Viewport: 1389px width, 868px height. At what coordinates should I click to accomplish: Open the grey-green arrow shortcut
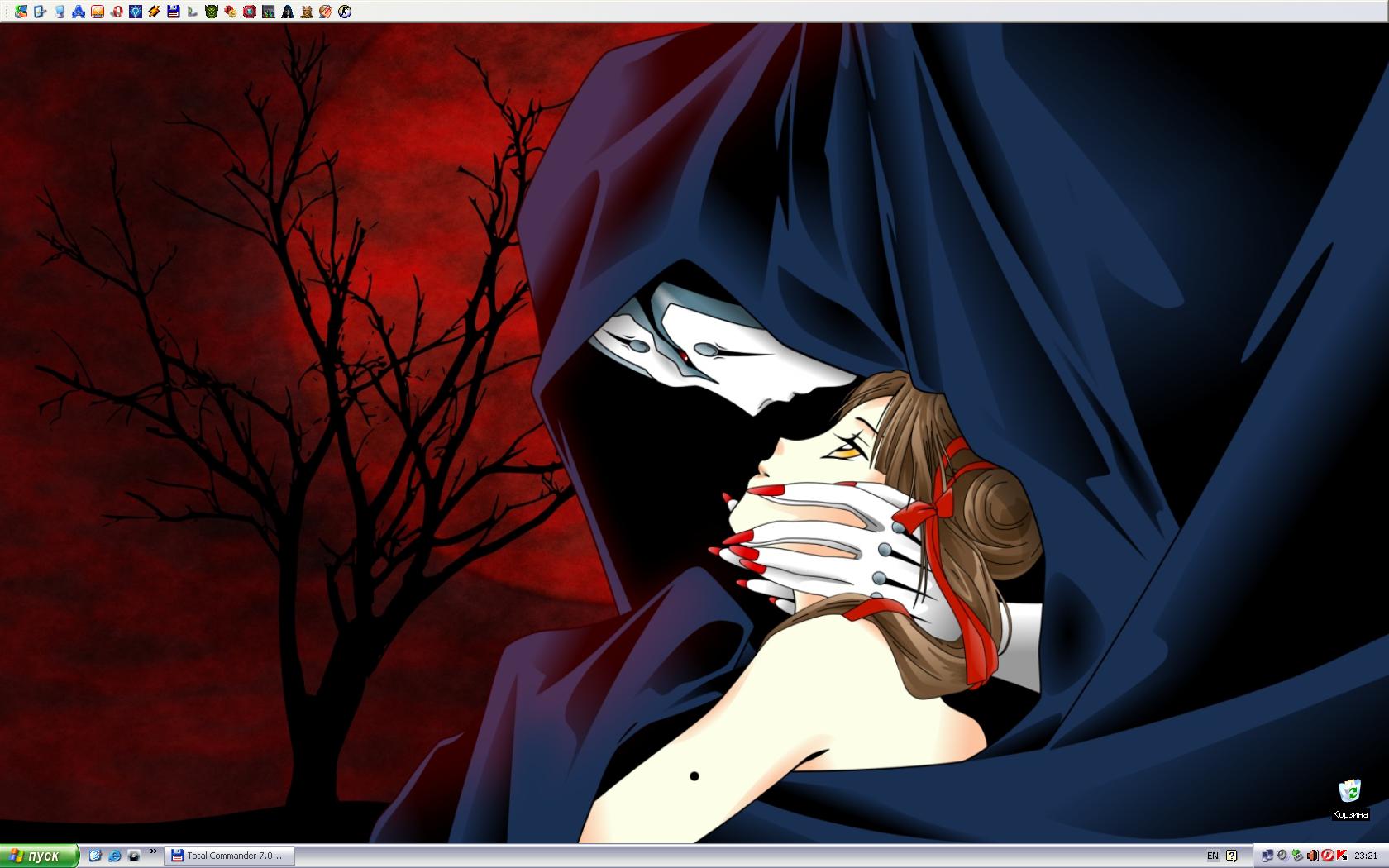coord(193,12)
